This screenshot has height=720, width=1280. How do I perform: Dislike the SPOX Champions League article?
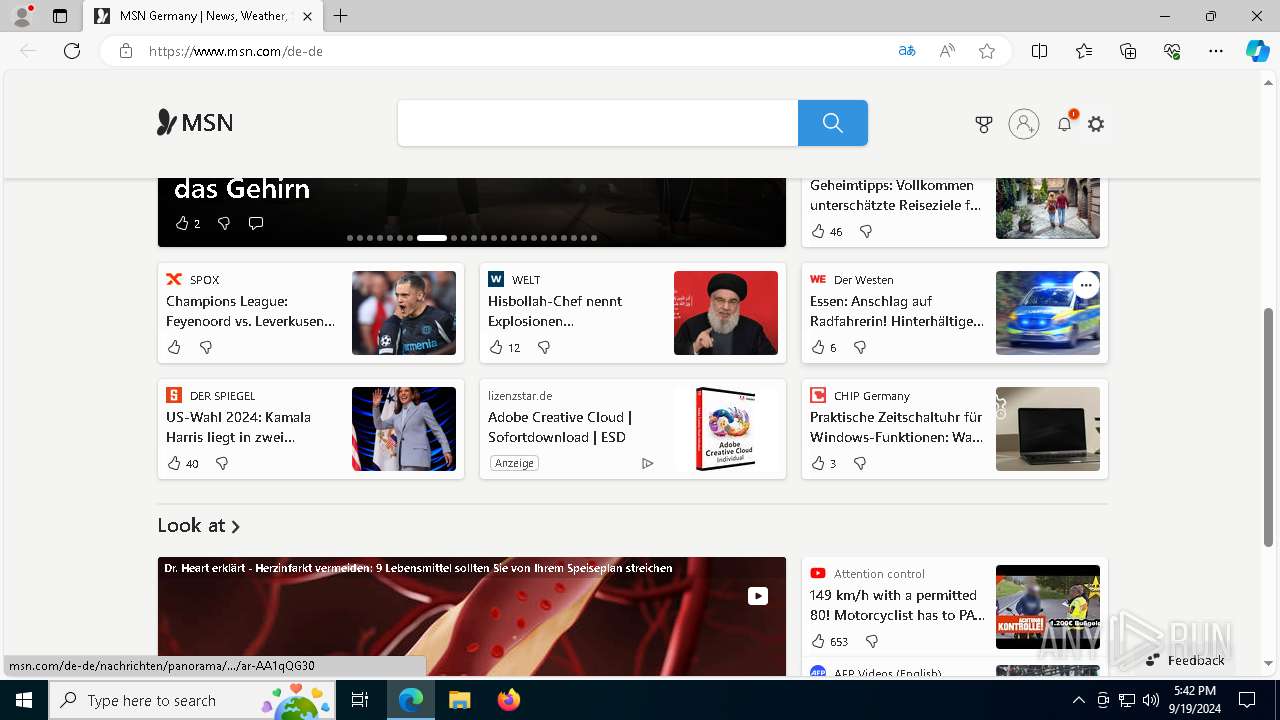[x=206, y=347]
